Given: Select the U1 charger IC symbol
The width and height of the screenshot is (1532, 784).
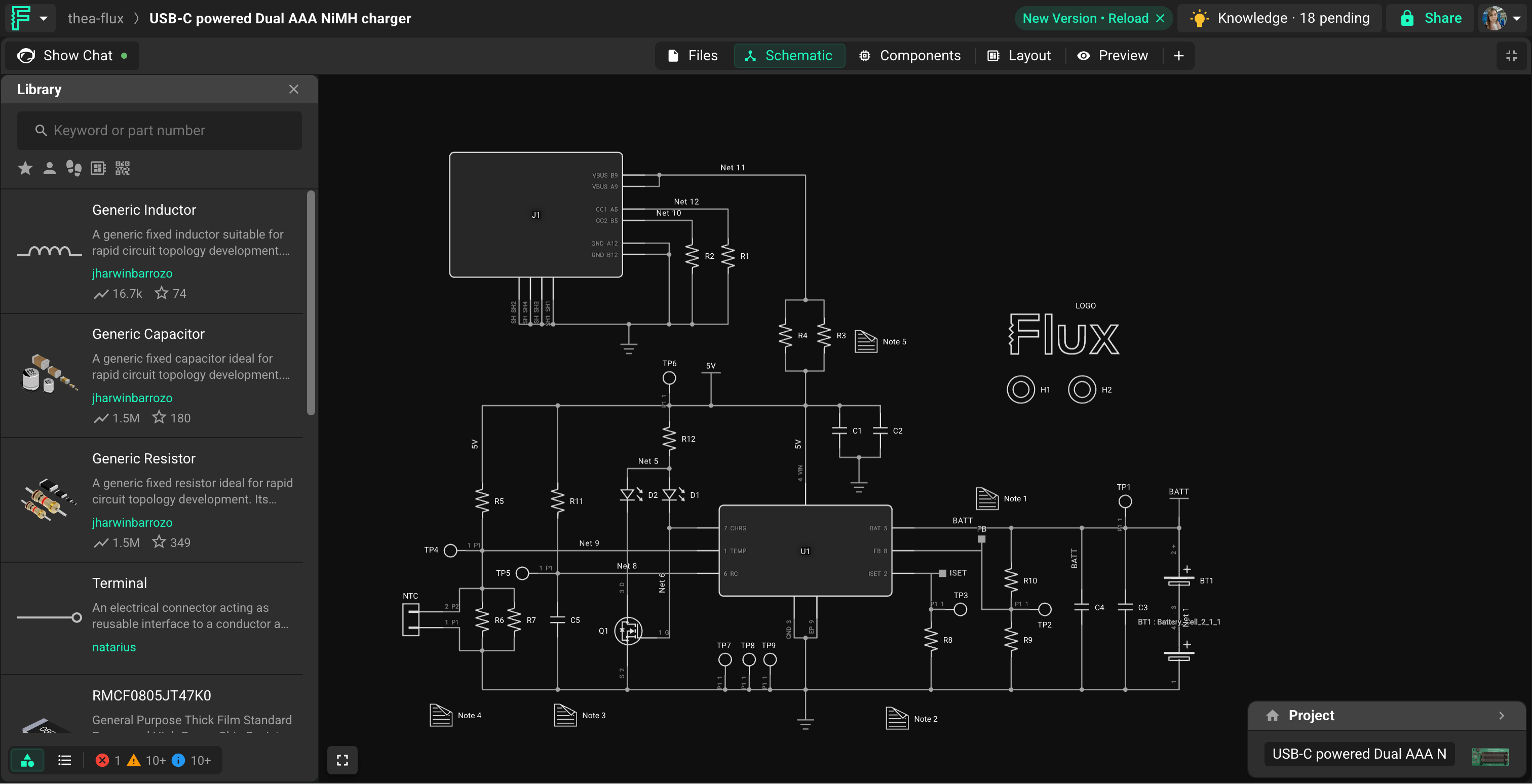Looking at the screenshot, I should [805, 551].
